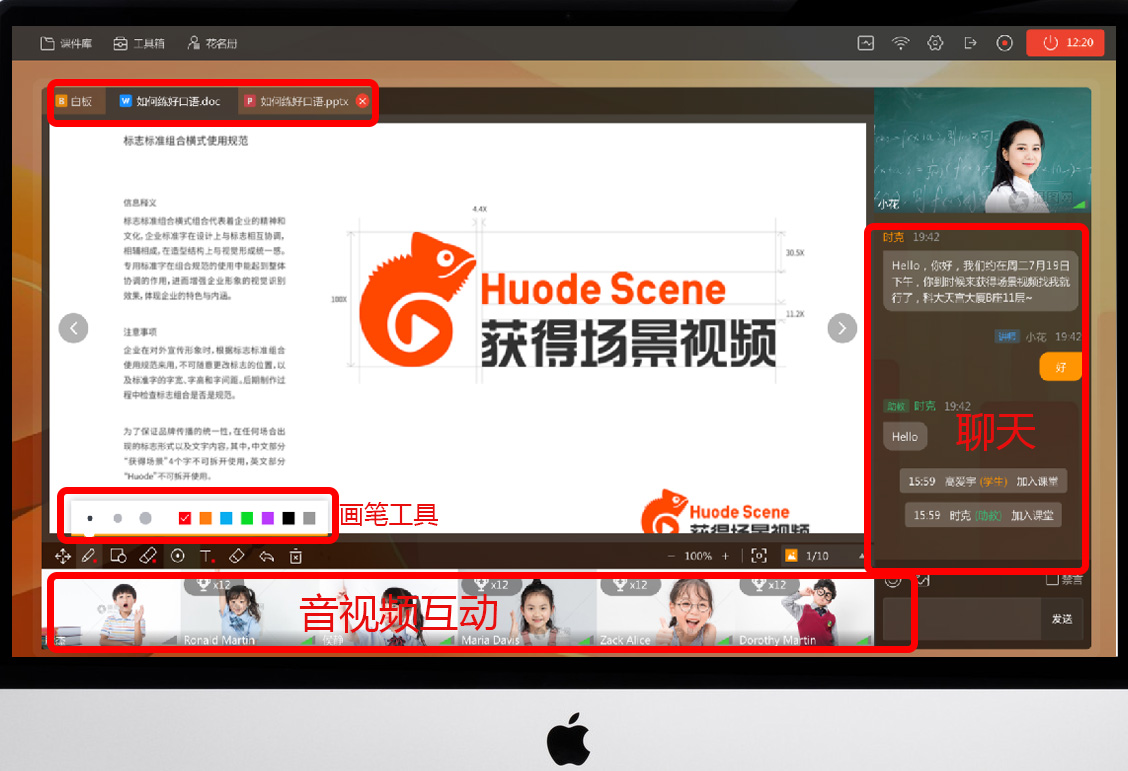Viewport: 1128px width, 771px height.
Task: Undo the last whiteboard stroke
Action: pyautogui.click(x=266, y=556)
